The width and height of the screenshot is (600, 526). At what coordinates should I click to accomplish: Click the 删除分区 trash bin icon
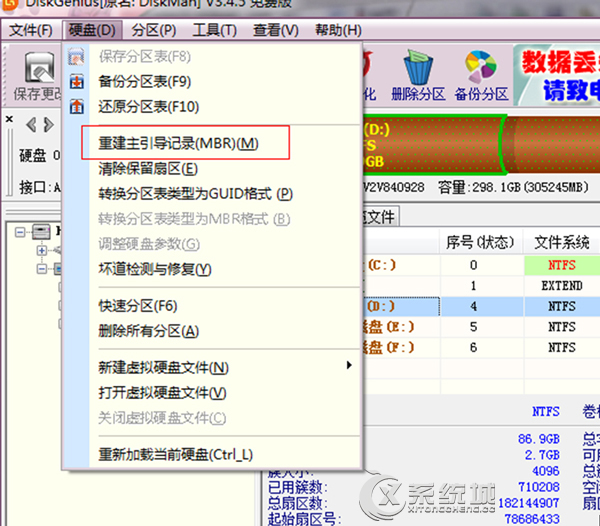coord(418,67)
